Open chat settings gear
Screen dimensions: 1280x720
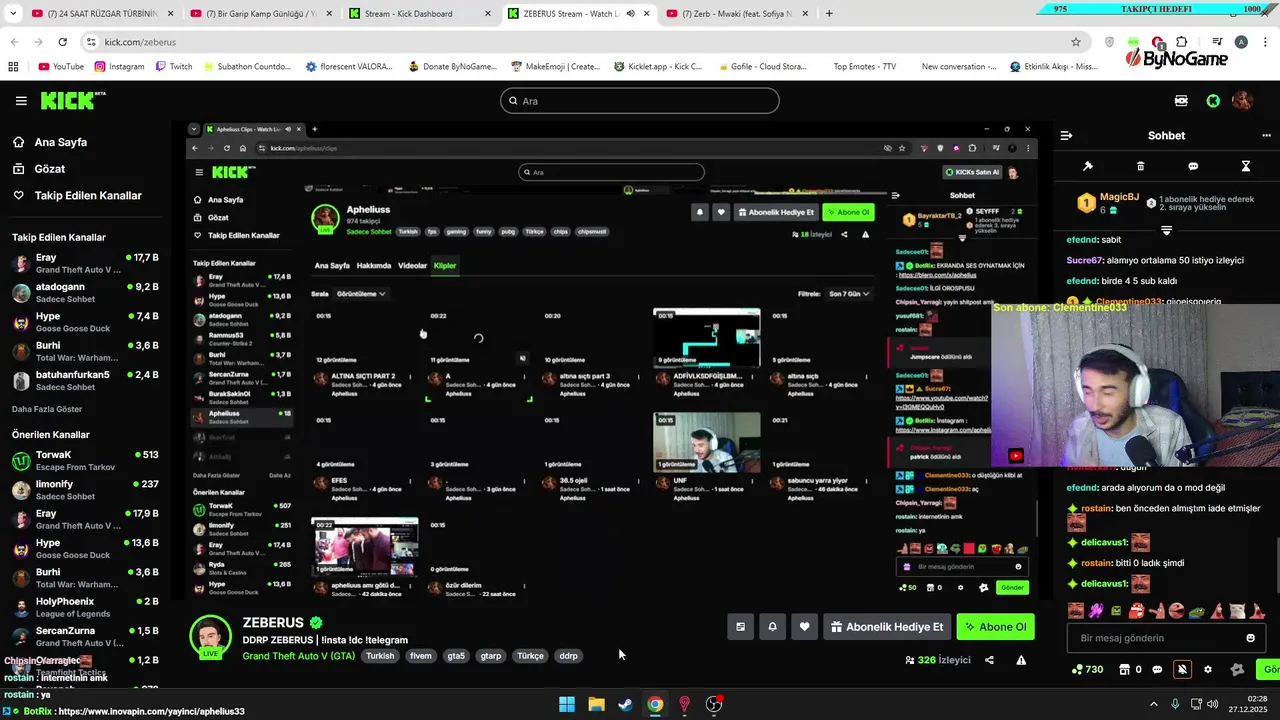[1208, 669]
